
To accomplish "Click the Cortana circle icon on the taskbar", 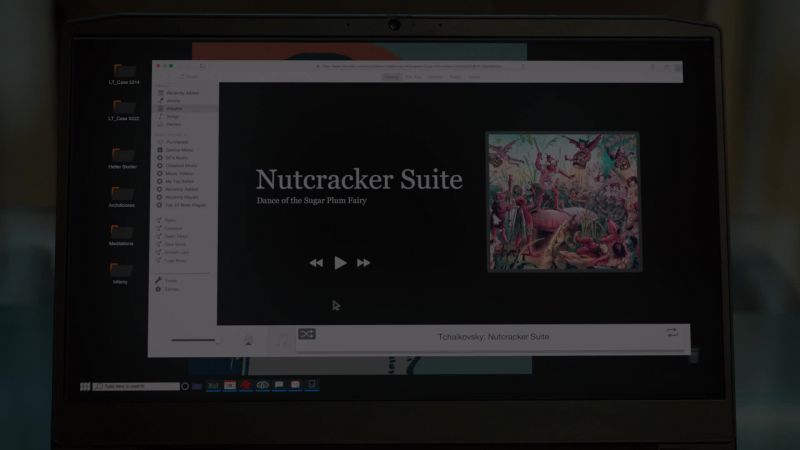I will click(x=185, y=386).
